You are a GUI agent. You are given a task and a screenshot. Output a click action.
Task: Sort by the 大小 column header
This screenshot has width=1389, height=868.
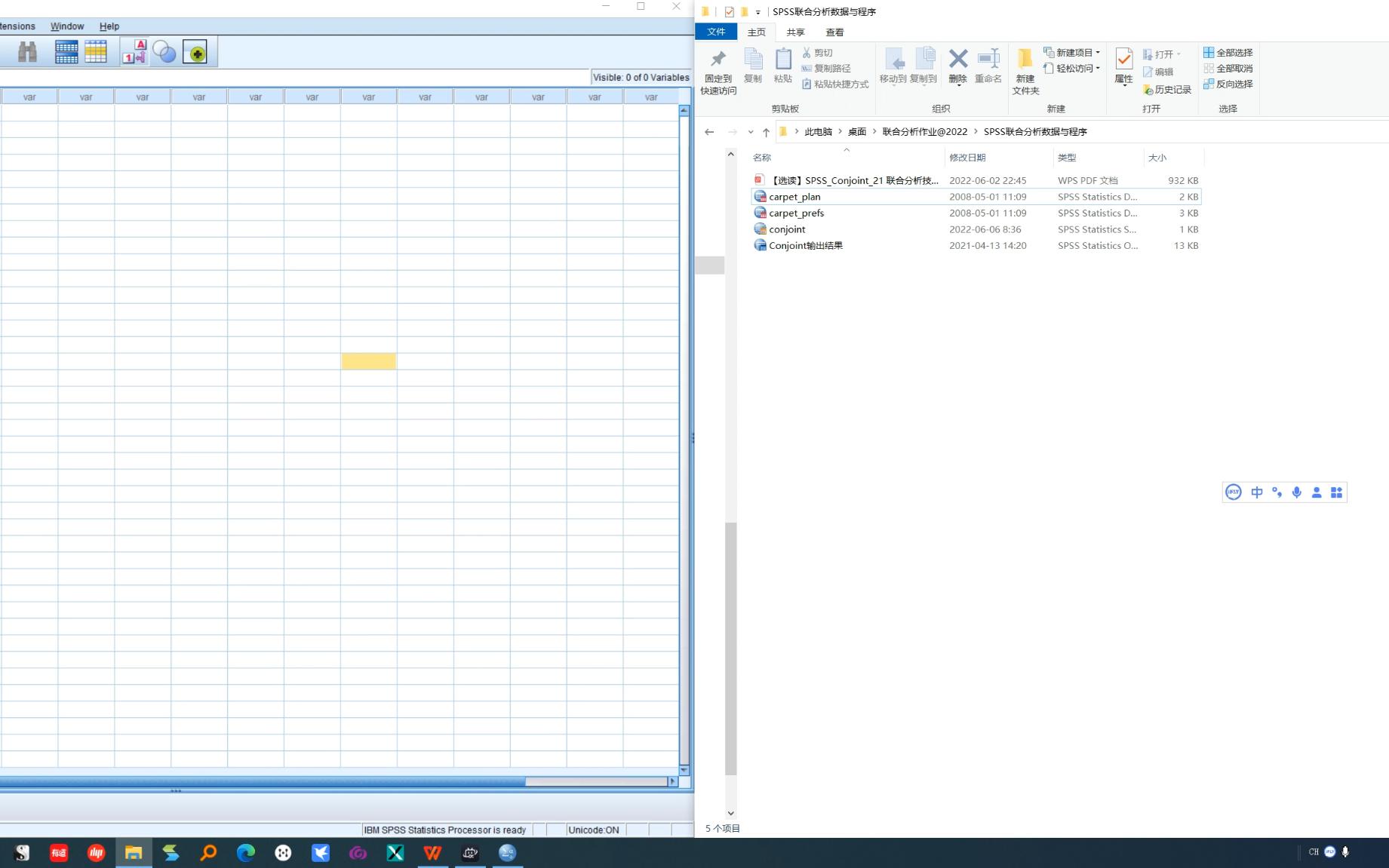coord(1174,158)
